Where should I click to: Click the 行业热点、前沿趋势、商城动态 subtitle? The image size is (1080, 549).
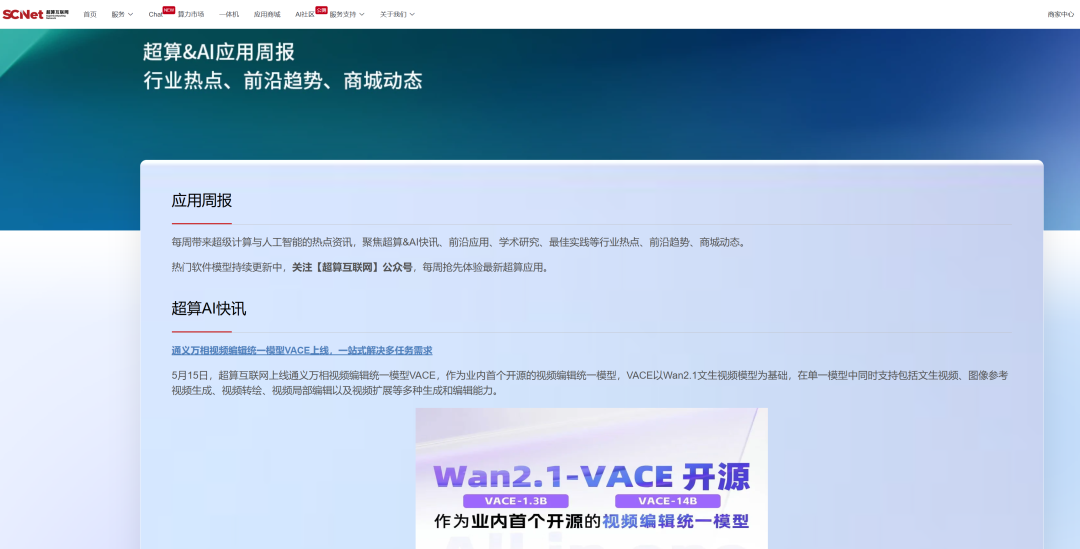(x=282, y=81)
